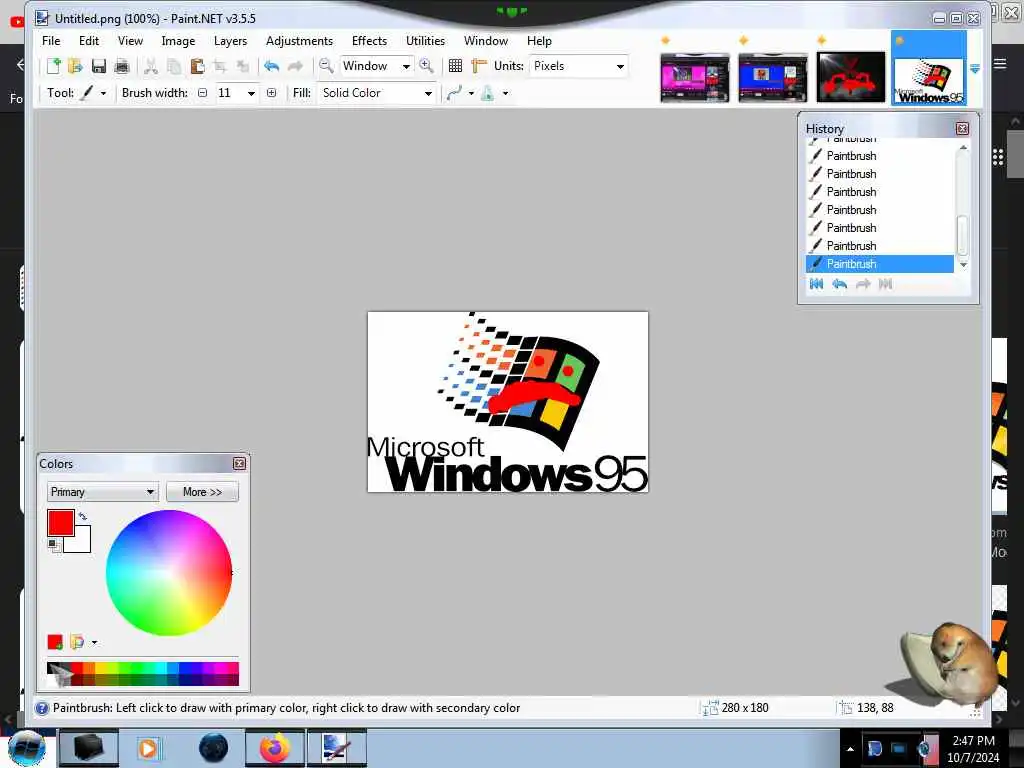Decrease brush width with minus button
Image resolution: width=1024 pixels, height=768 pixels.
(x=202, y=93)
